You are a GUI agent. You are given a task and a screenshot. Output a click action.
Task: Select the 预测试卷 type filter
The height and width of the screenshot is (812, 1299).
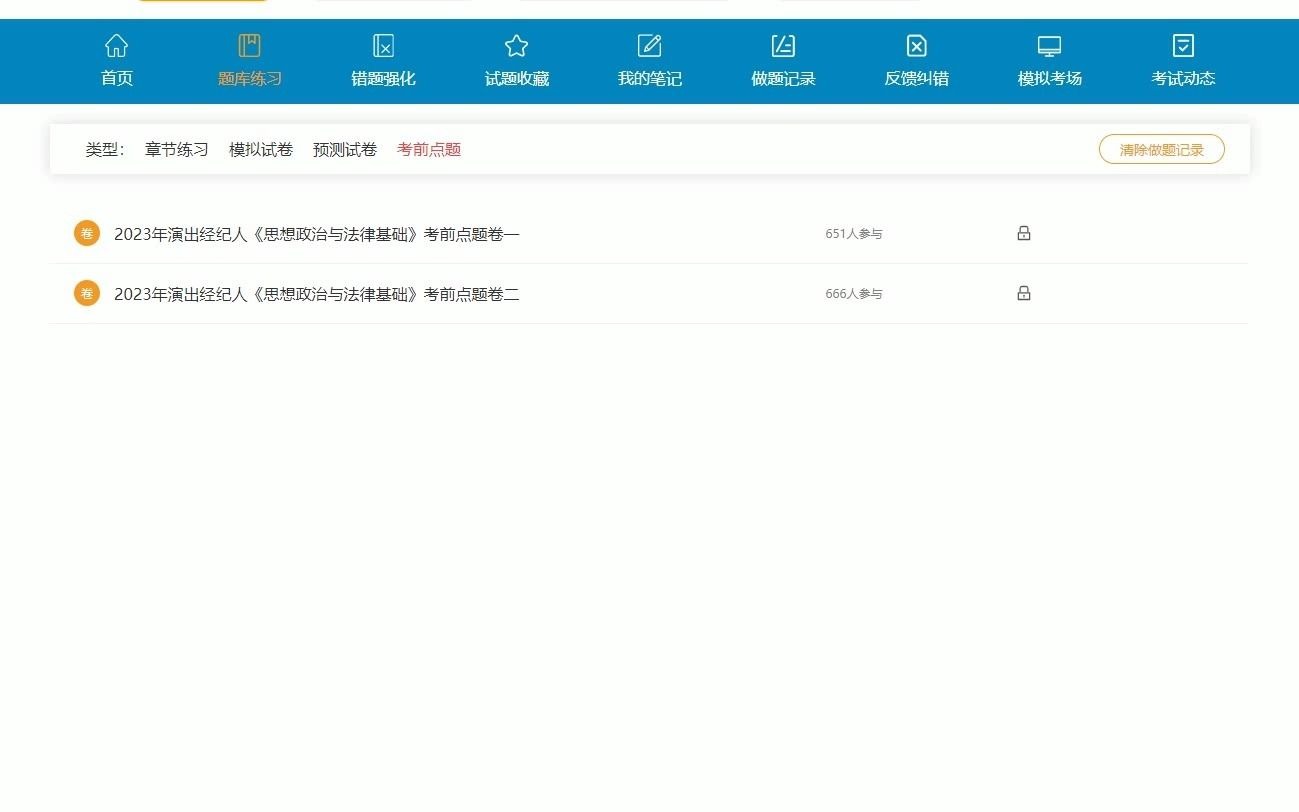(x=345, y=150)
